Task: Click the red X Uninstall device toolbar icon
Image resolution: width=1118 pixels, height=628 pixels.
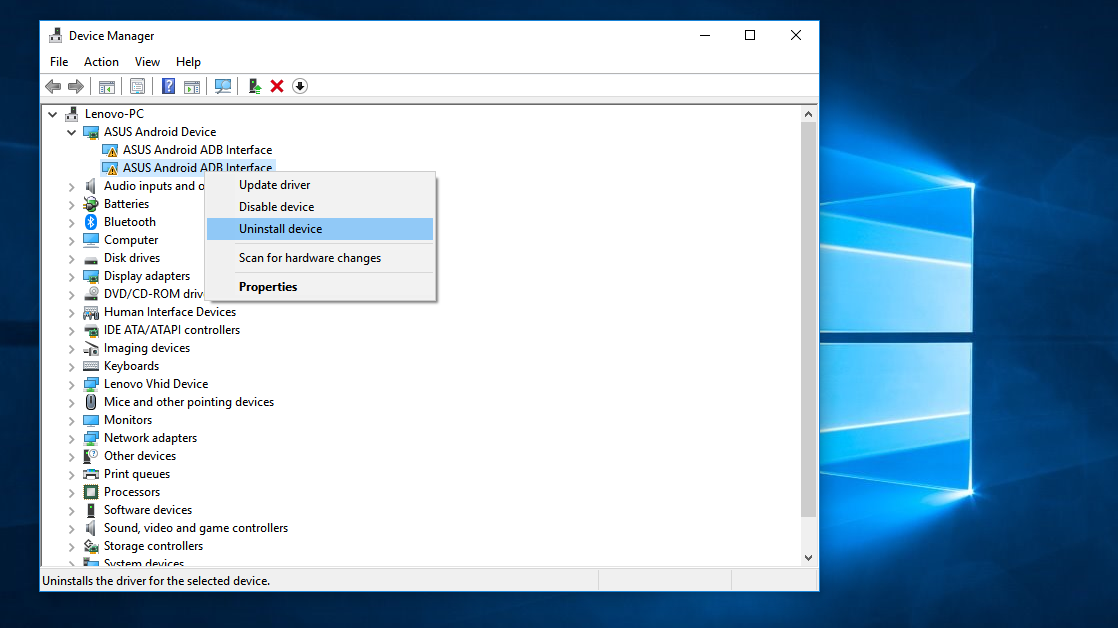Action: coord(277,86)
